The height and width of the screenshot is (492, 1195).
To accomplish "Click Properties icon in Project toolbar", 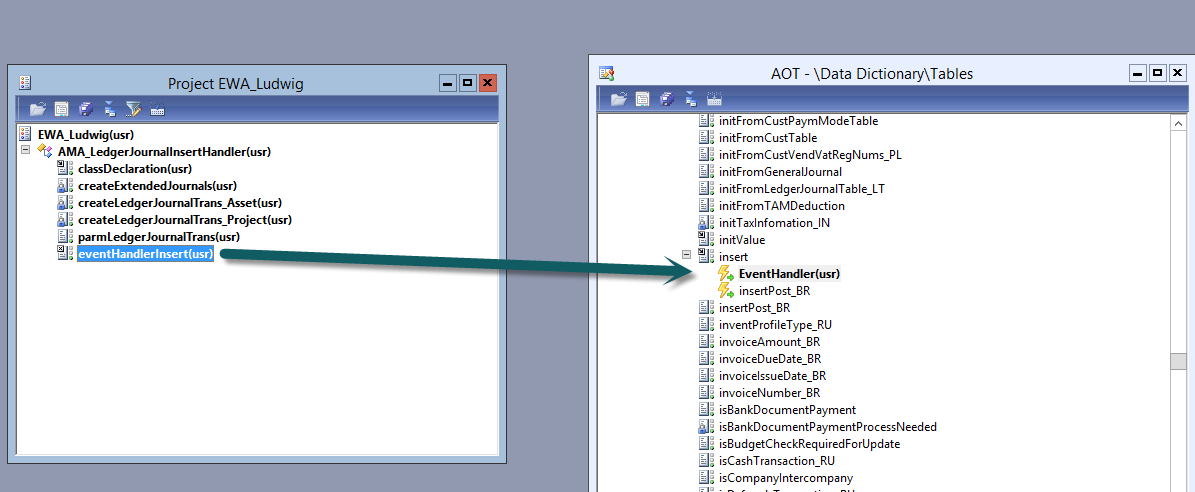I will tap(62, 109).
